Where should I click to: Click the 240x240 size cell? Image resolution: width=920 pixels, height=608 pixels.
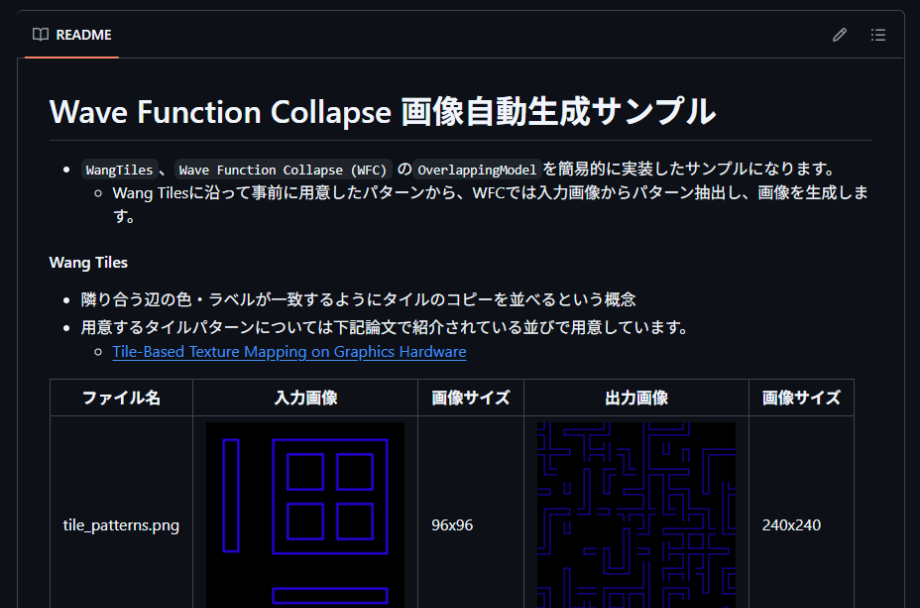coord(791,525)
